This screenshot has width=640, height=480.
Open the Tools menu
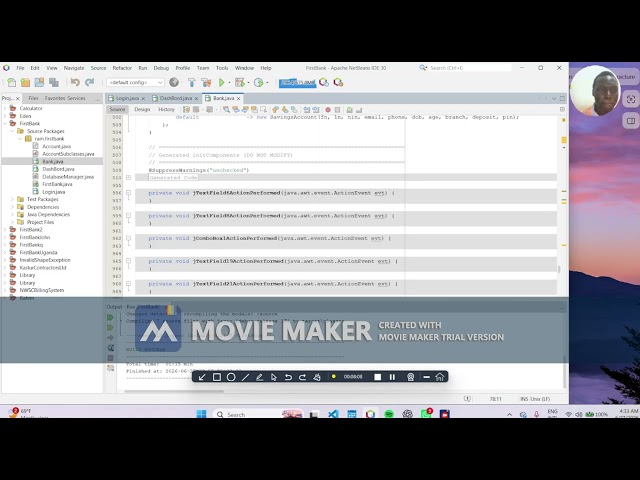[222, 68]
